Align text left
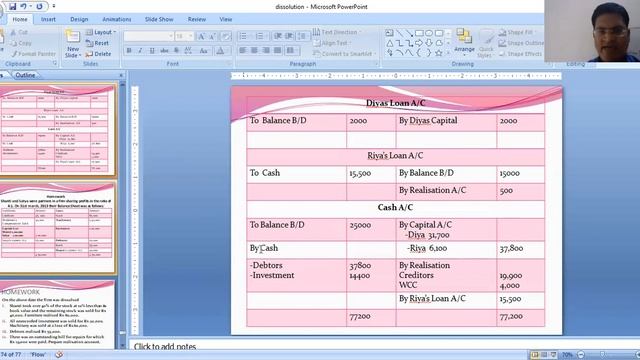640x360 pixels. 242,50
